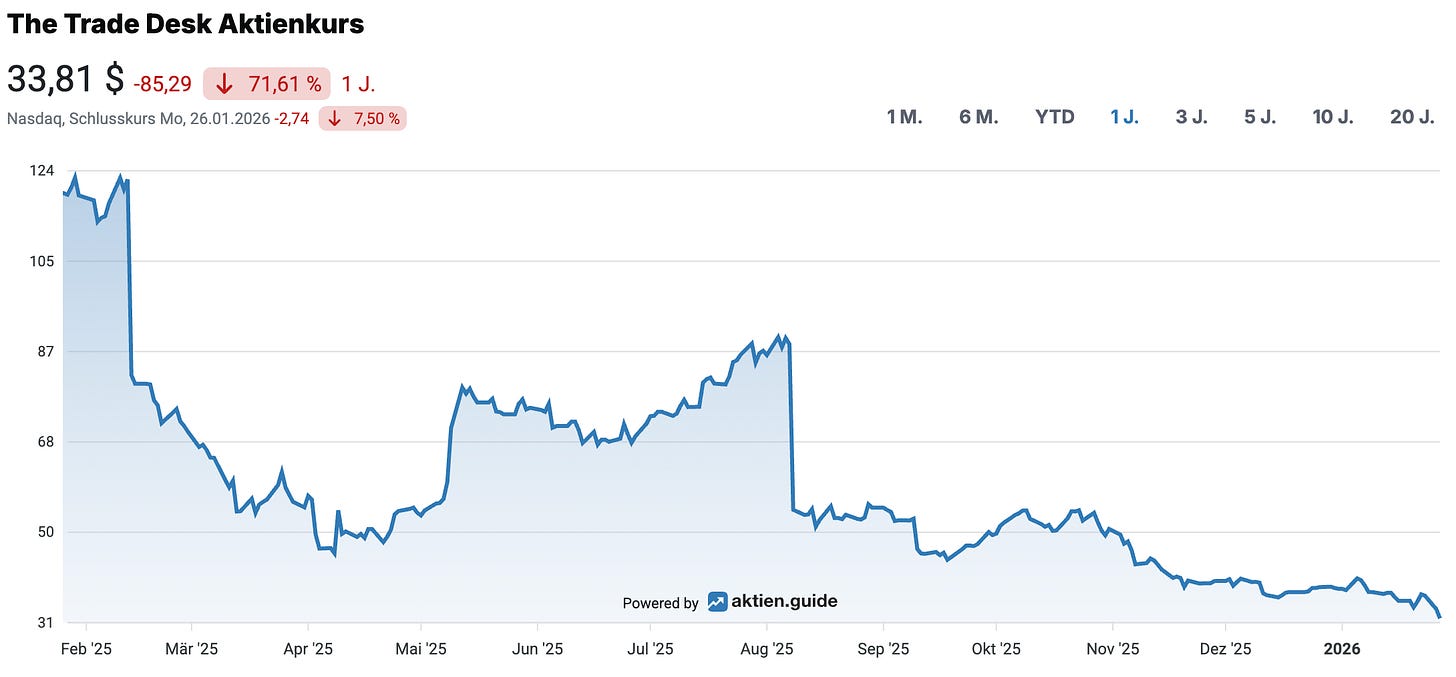Image resolution: width=1456 pixels, height=677 pixels.
Task: Click the Powered by text
Action: 660,603
